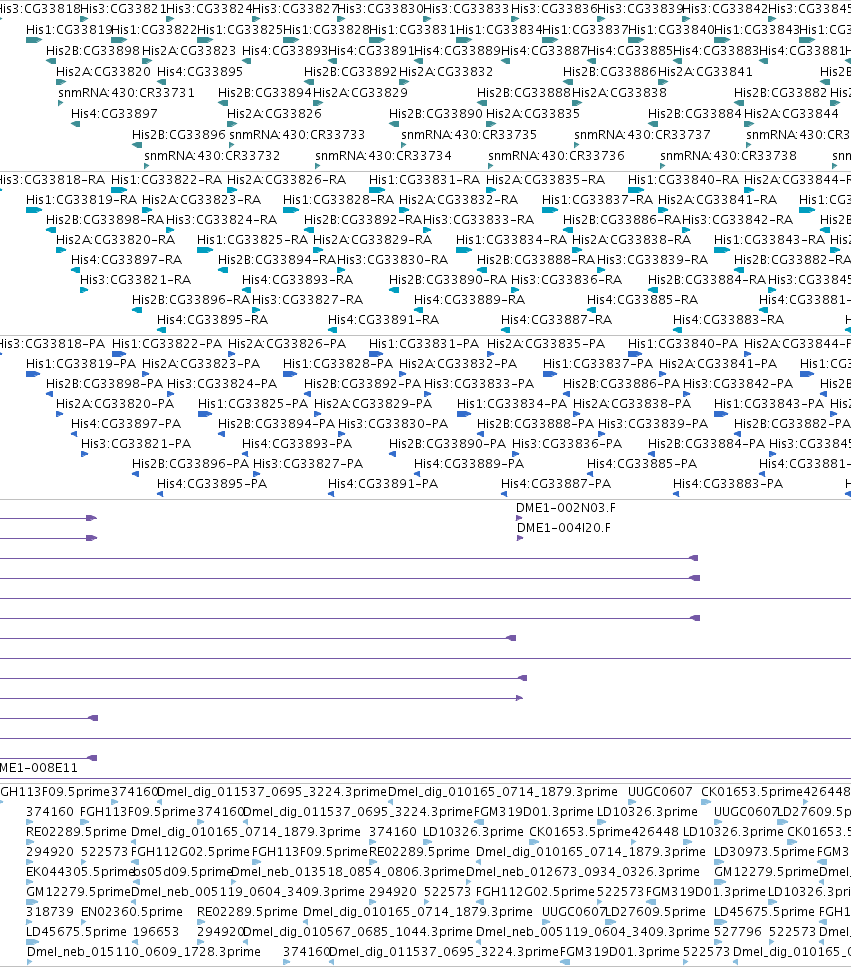Click the snmRNA:430:CR33736 label
This screenshot has width=851, height=967.
click(556, 155)
